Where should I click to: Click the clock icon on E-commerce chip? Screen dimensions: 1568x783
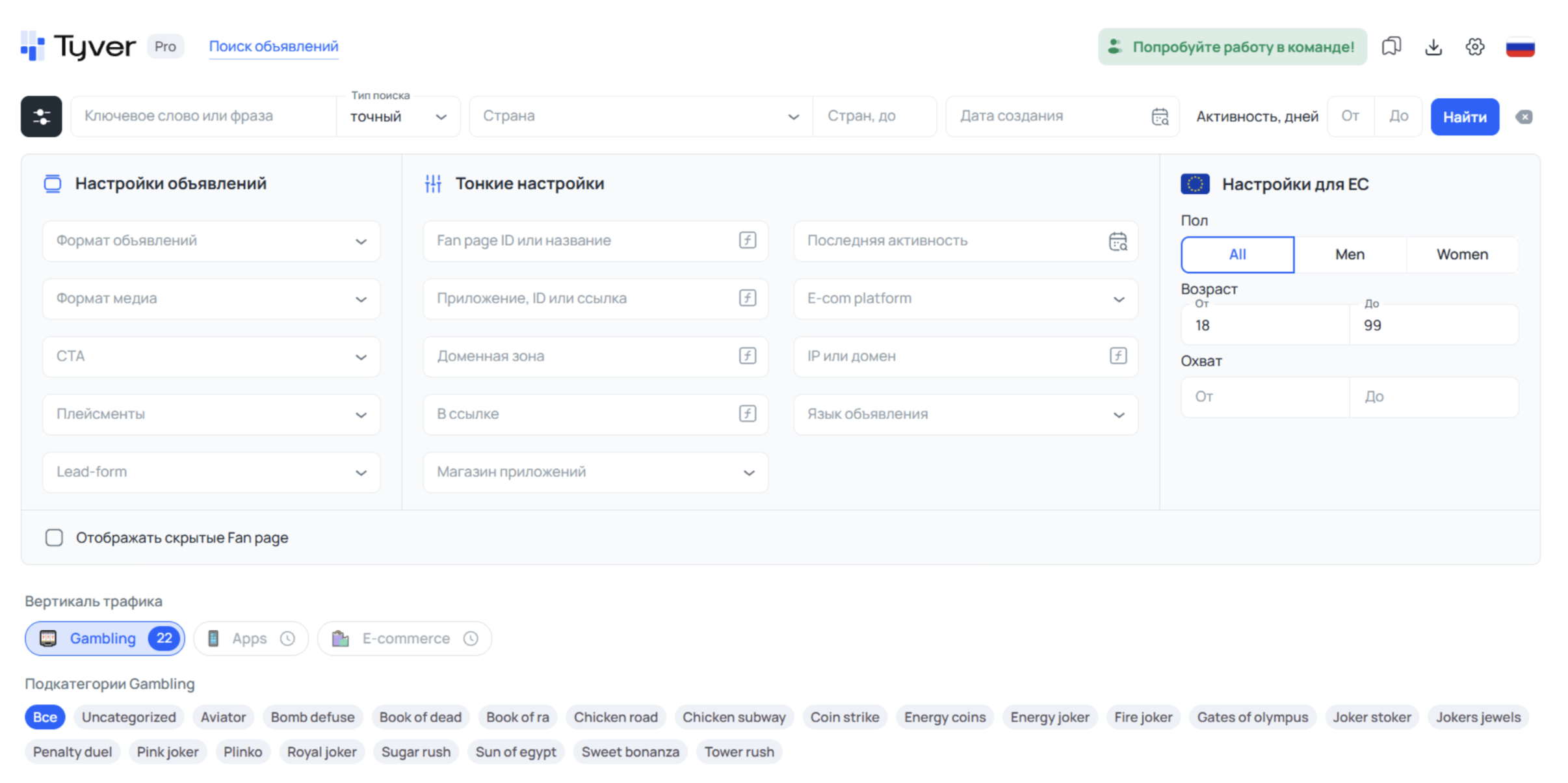(x=471, y=639)
